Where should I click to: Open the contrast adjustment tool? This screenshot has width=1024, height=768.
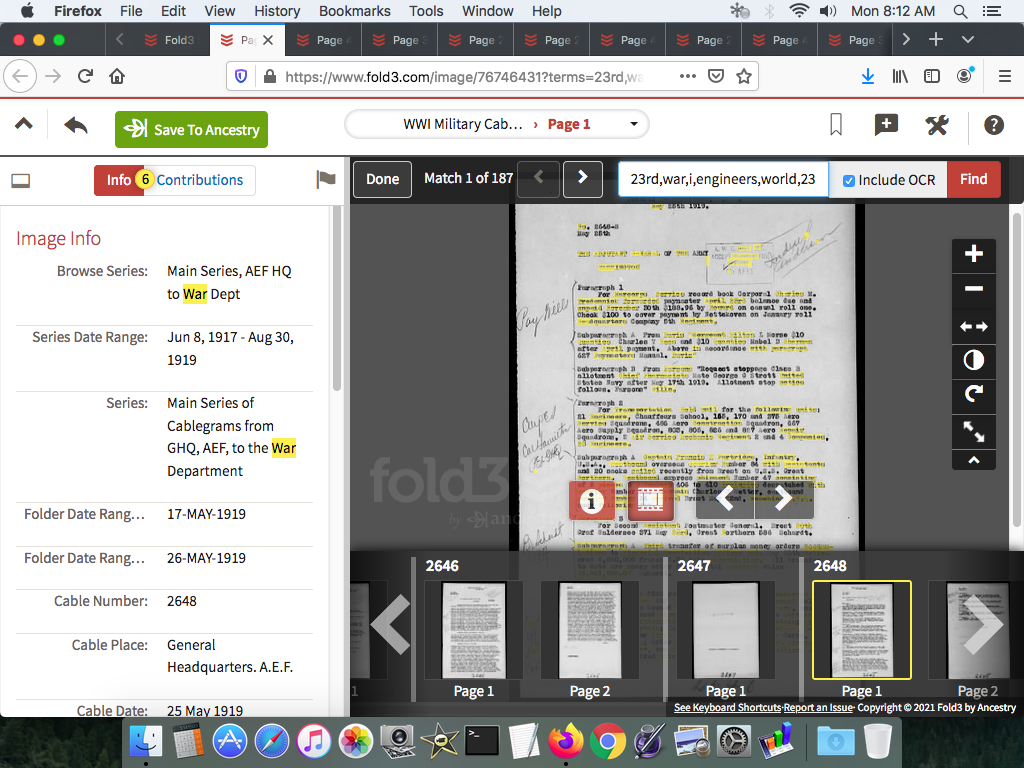974,360
